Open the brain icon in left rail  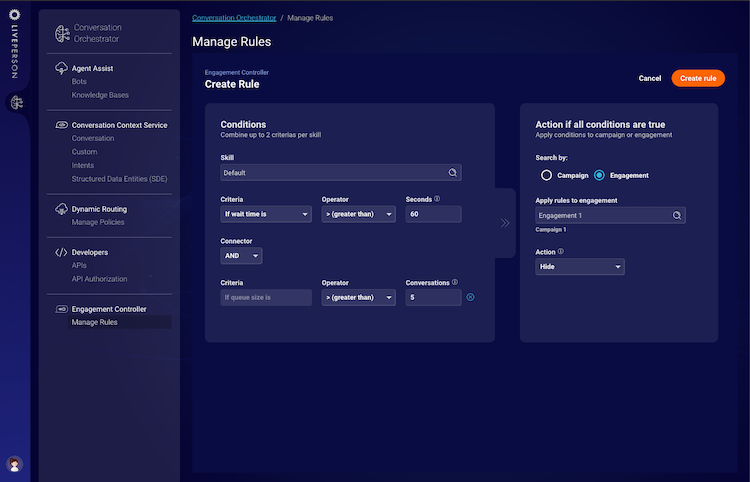click(17, 102)
